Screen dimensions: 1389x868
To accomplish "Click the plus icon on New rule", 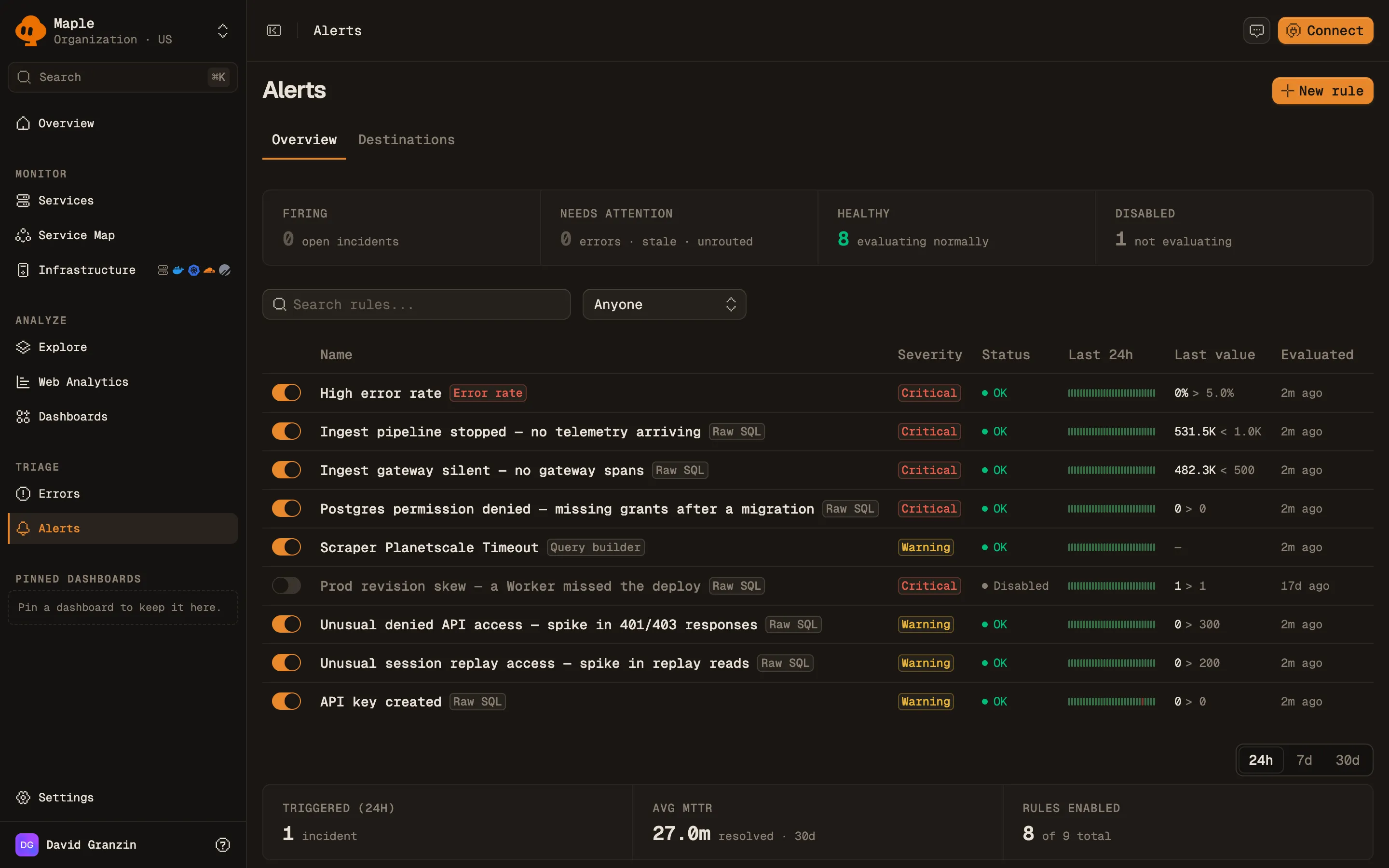I will coord(1287,91).
